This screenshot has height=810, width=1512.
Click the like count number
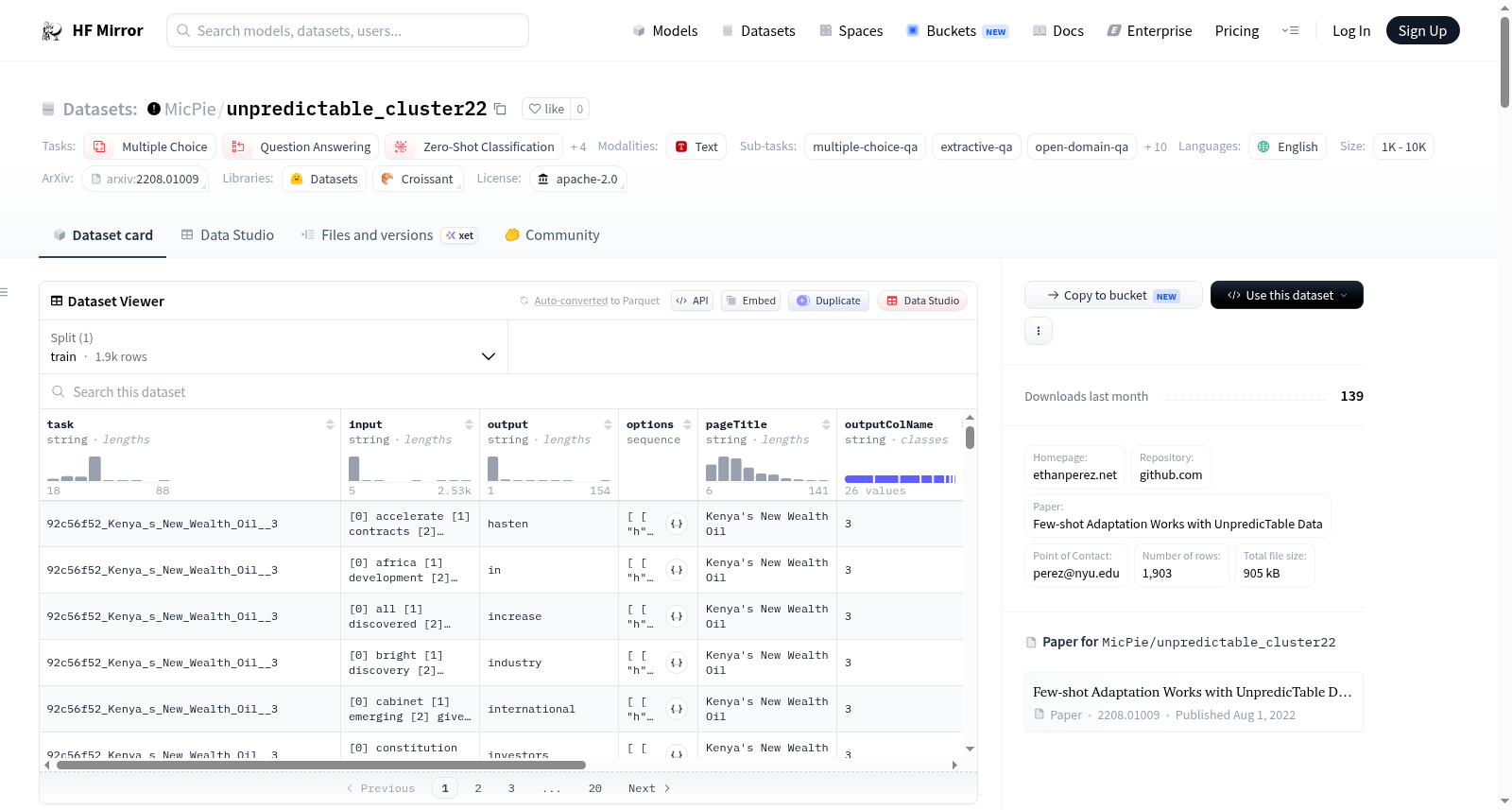tap(580, 109)
